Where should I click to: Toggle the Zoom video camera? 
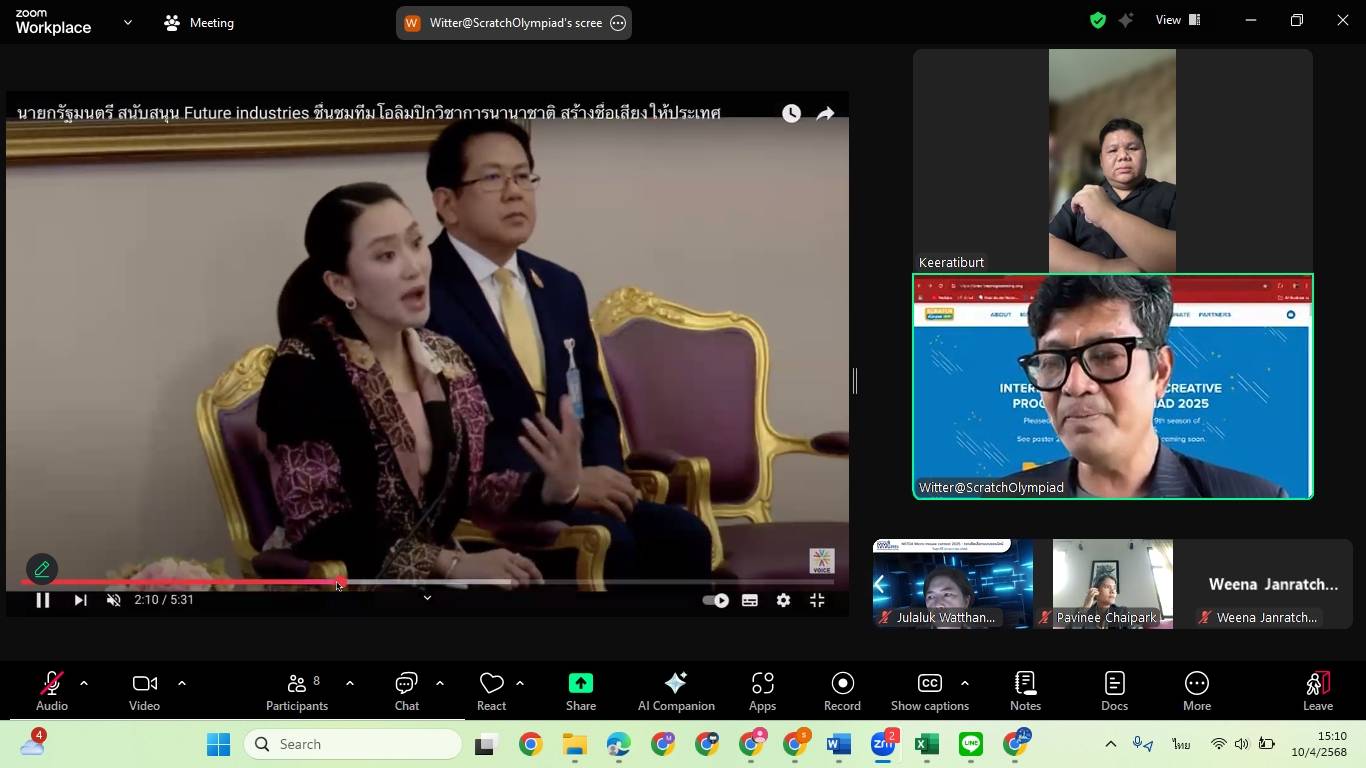145,691
